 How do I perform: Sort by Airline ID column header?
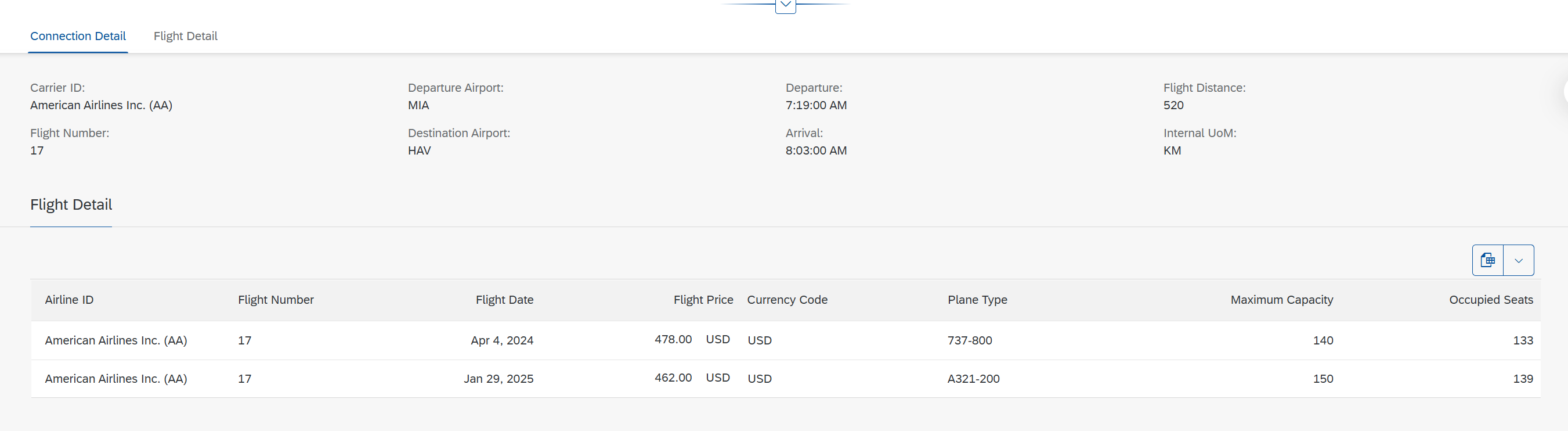point(70,300)
